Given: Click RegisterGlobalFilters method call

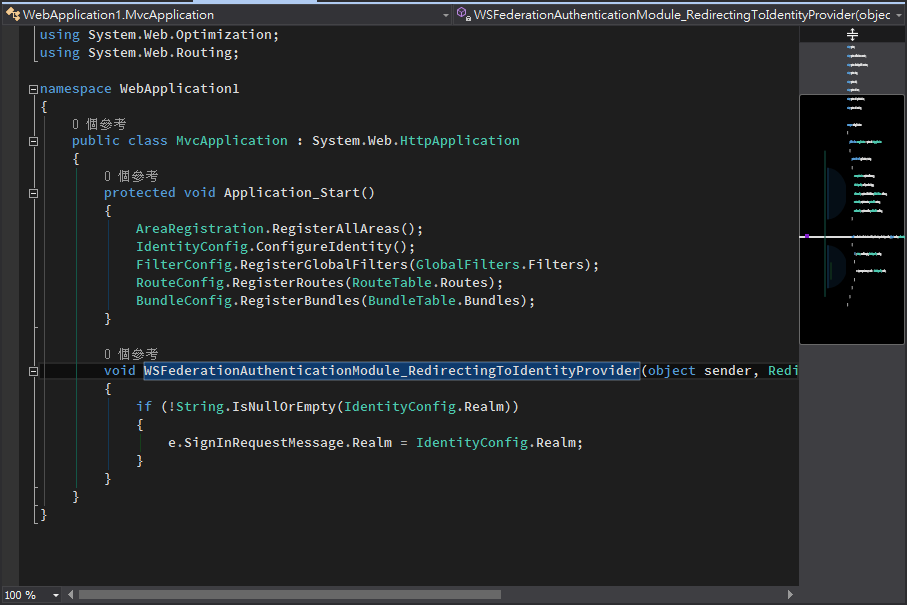Looking at the screenshot, I should point(323,264).
